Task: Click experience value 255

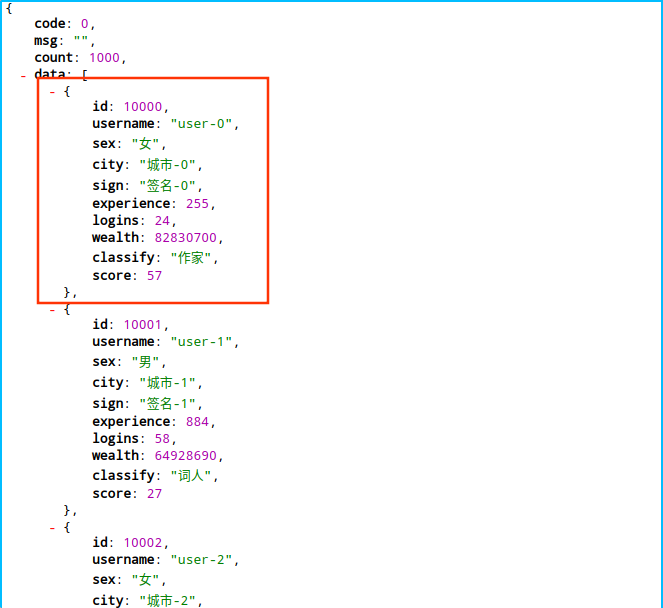Action: click(x=197, y=204)
